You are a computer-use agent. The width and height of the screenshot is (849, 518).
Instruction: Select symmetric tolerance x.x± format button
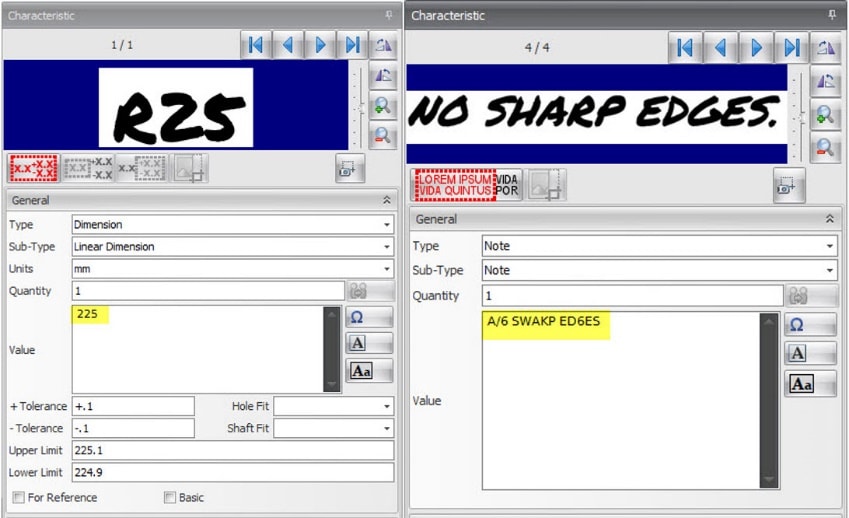coord(34,168)
